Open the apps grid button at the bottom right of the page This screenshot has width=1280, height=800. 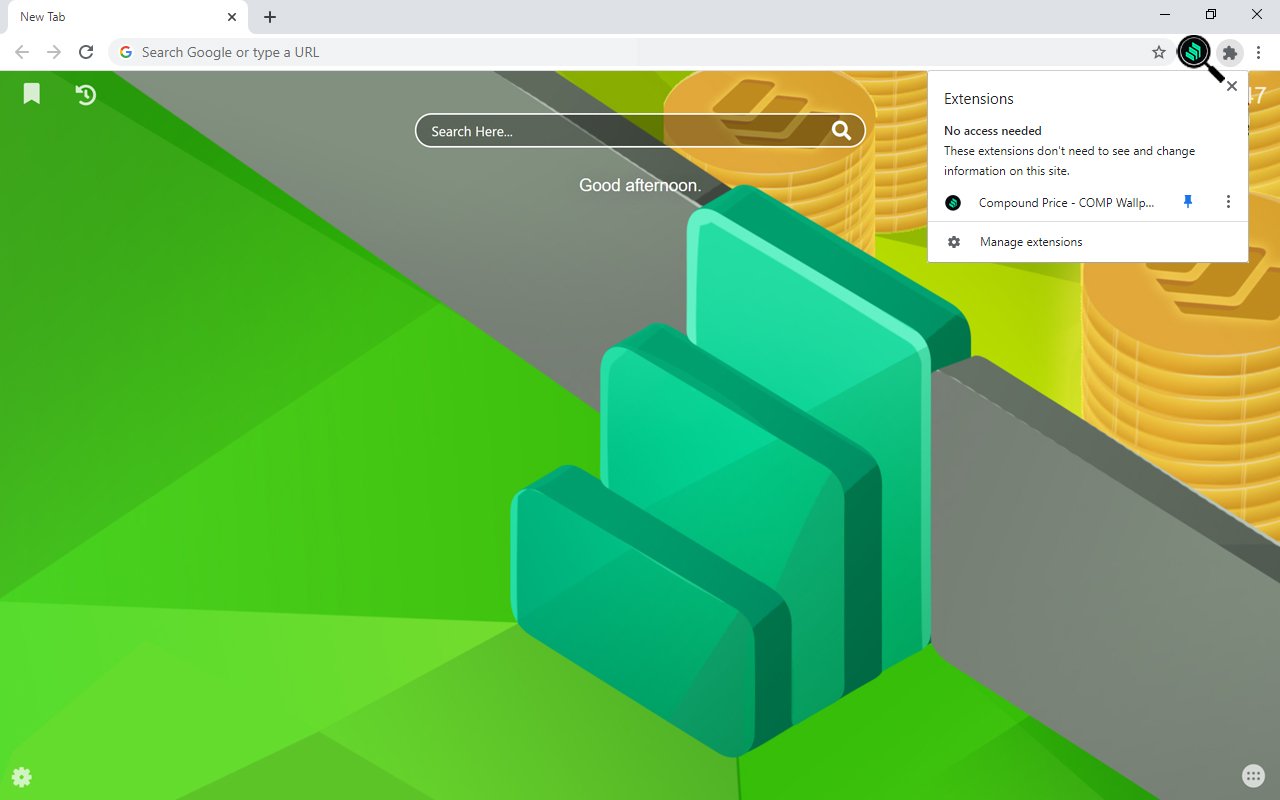tap(1253, 776)
